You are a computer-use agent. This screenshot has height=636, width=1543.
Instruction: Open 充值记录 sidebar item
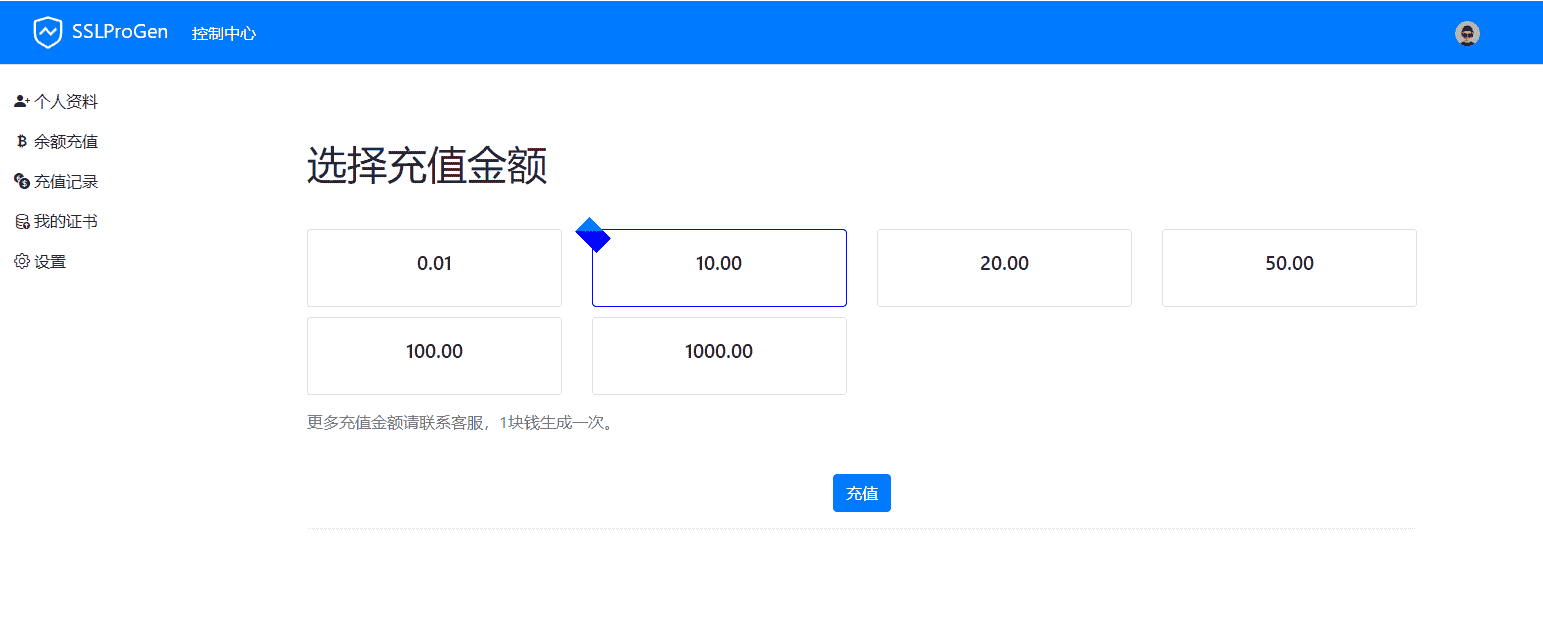click(66, 182)
